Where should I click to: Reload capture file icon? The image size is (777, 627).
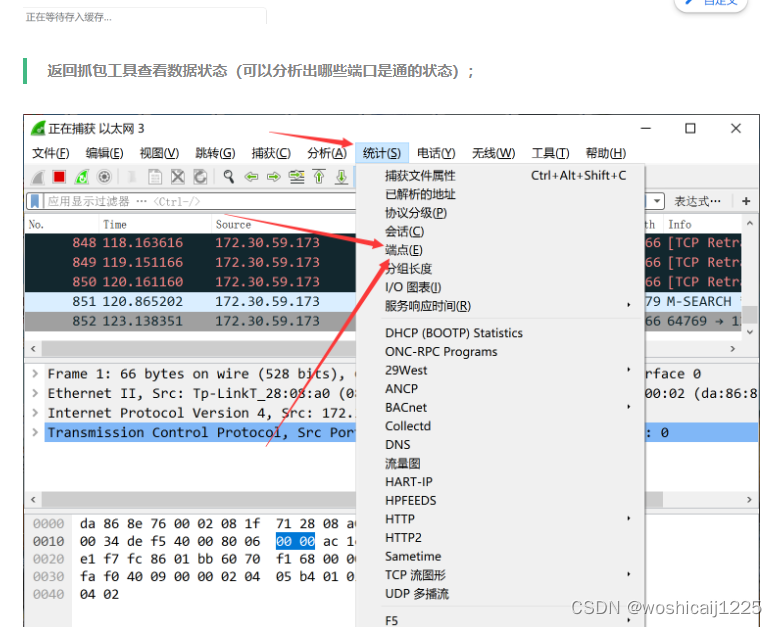200,177
